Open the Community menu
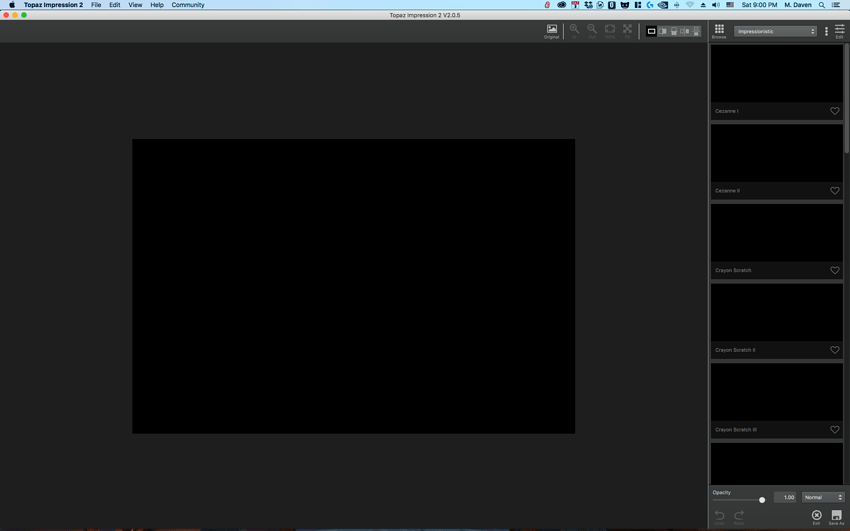This screenshot has height=531, width=850. coord(188,5)
